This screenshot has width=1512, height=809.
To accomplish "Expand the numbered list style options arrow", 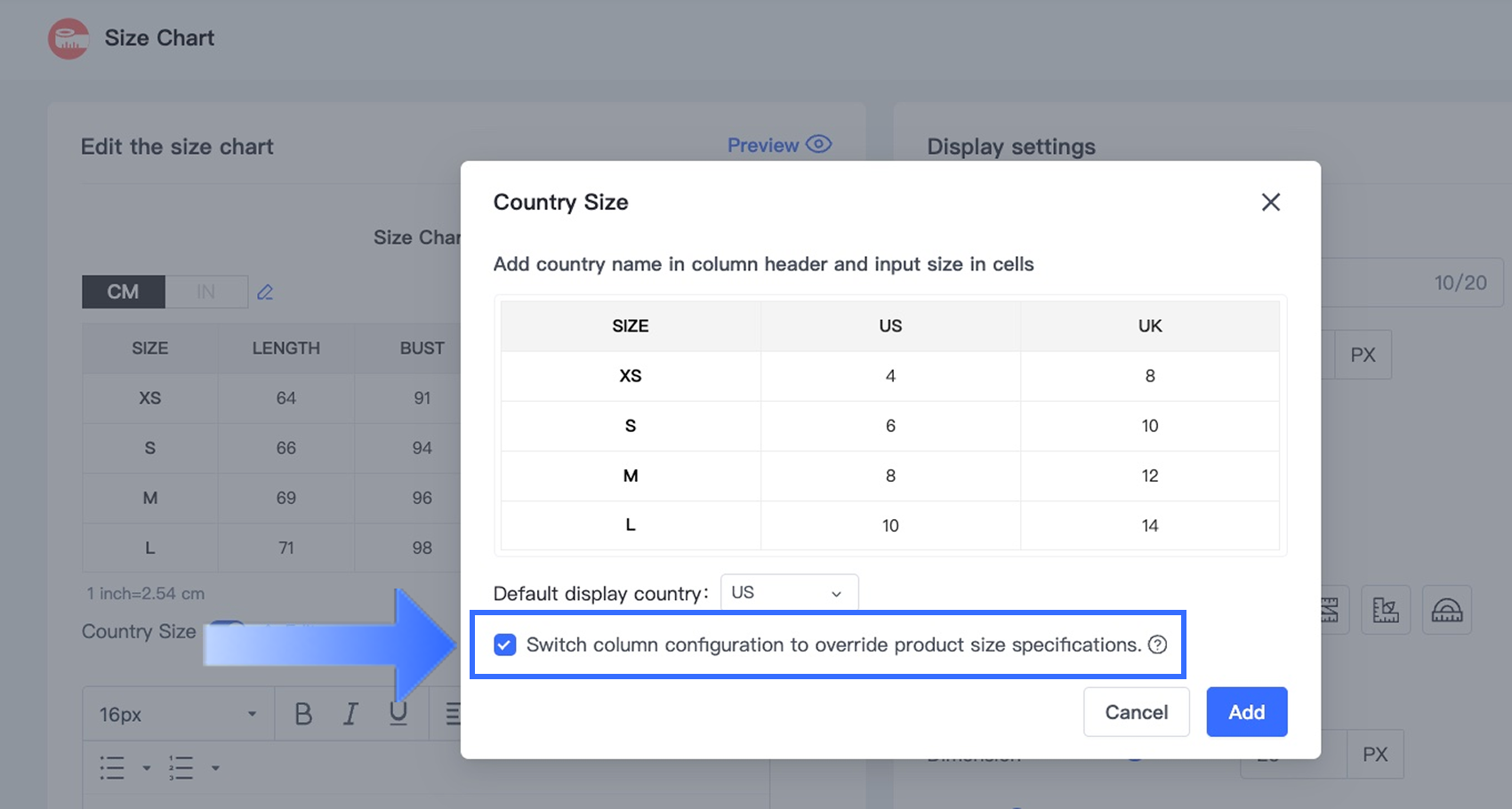I will [215, 768].
